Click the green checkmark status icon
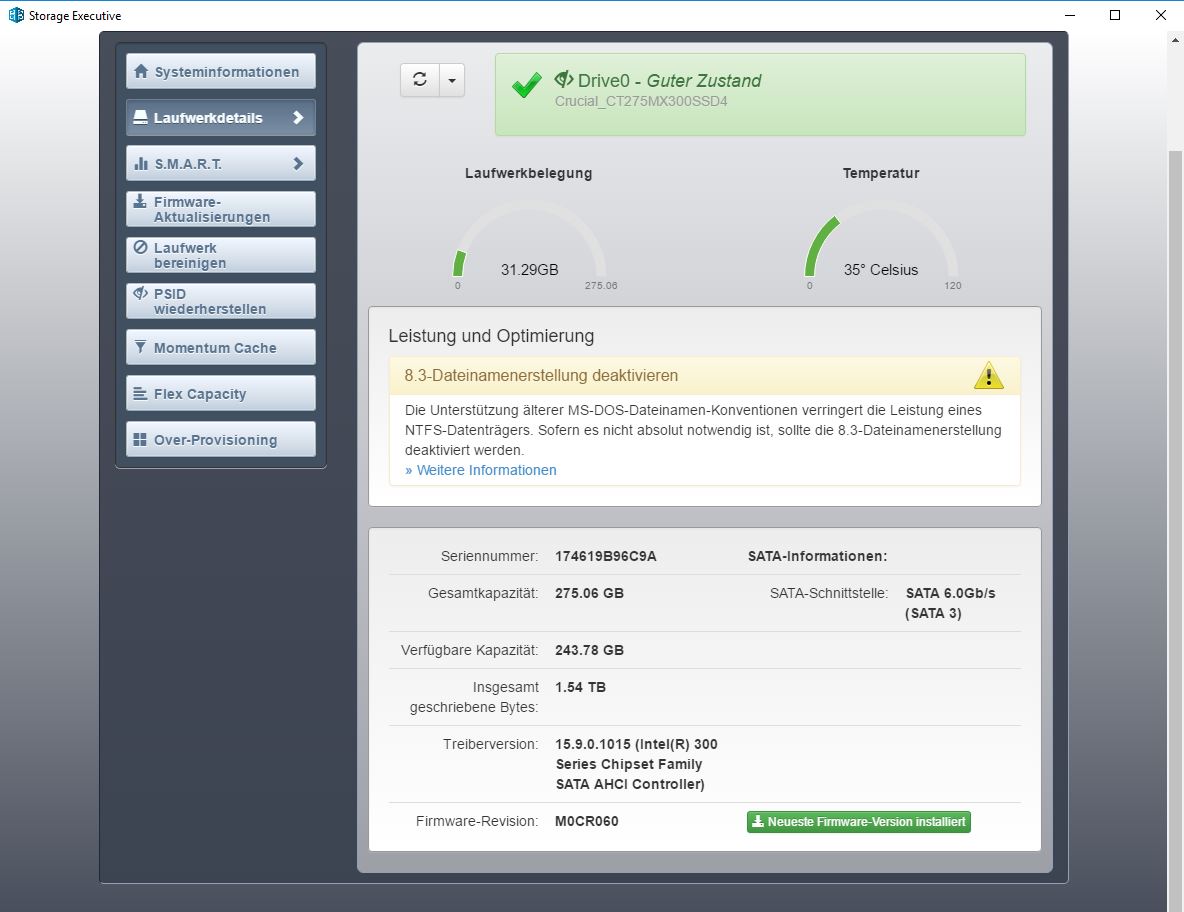This screenshot has width=1184, height=912. click(x=526, y=85)
